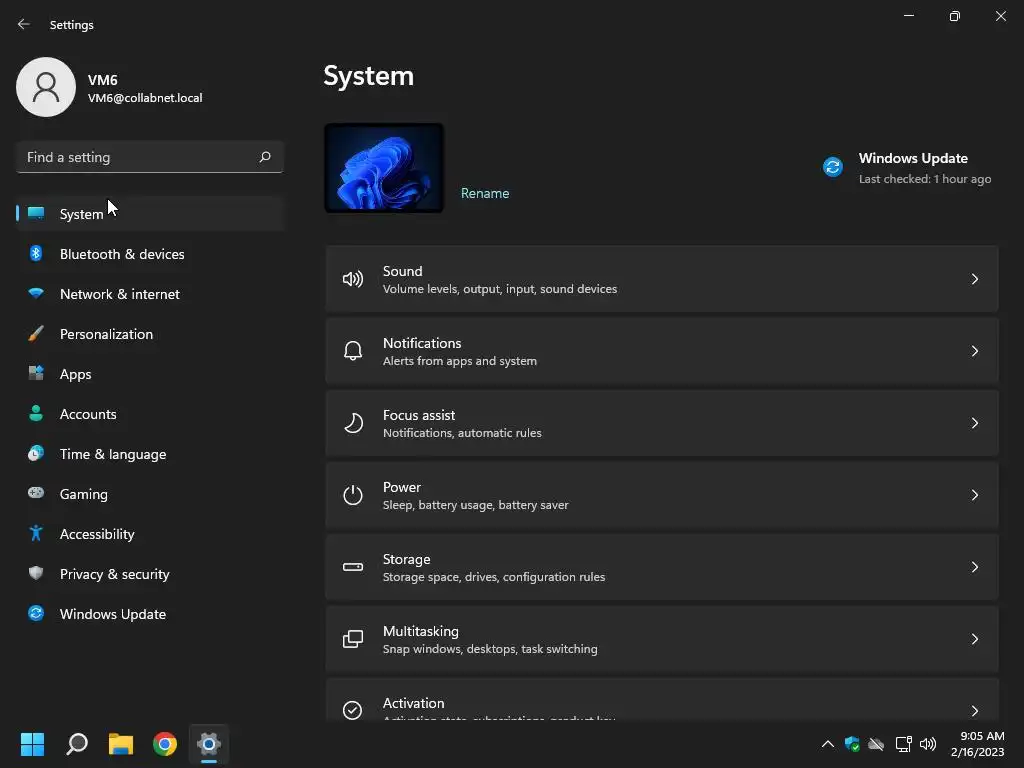Click the Power icon
Screen dimensions: 1024x768
(x=353, y=495)
